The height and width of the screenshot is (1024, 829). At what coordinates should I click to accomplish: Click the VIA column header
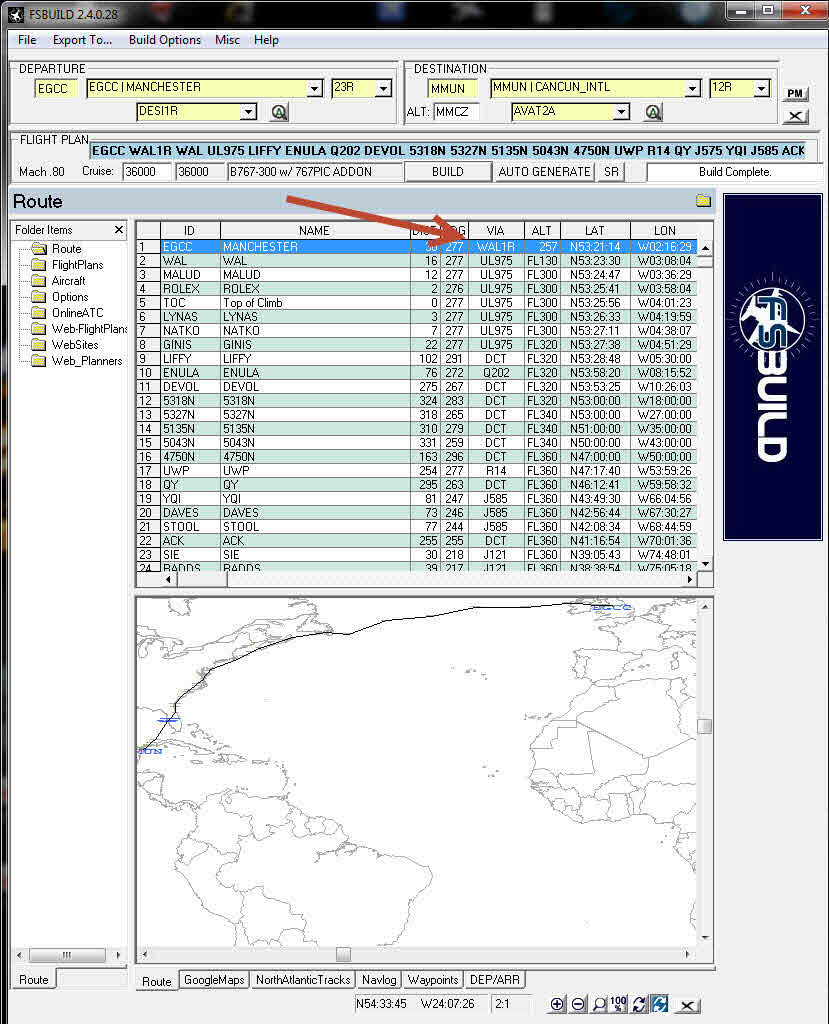(495, 231)
